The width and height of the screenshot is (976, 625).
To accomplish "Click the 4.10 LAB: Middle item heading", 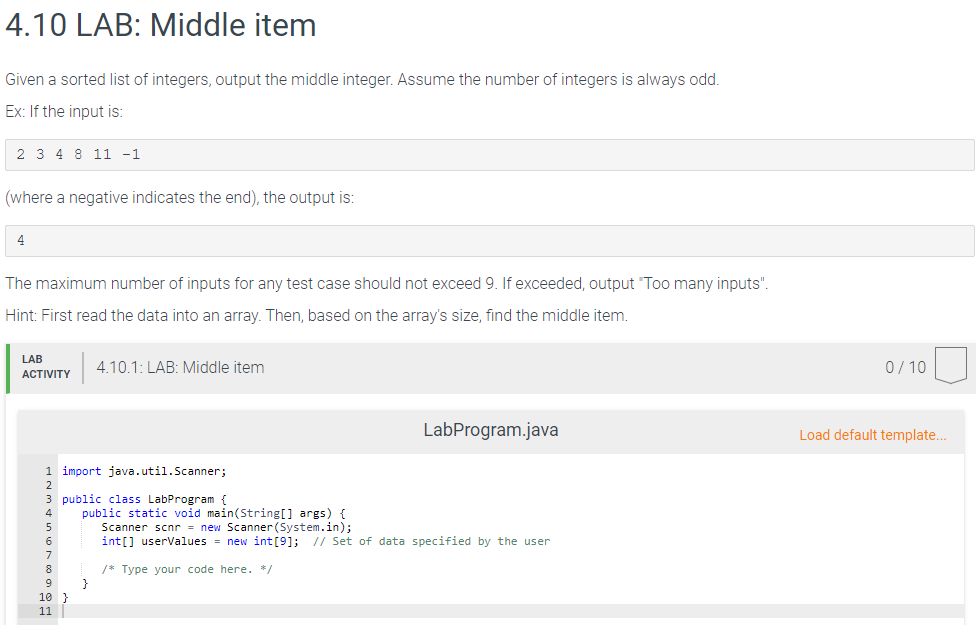I will click(161, 26).
